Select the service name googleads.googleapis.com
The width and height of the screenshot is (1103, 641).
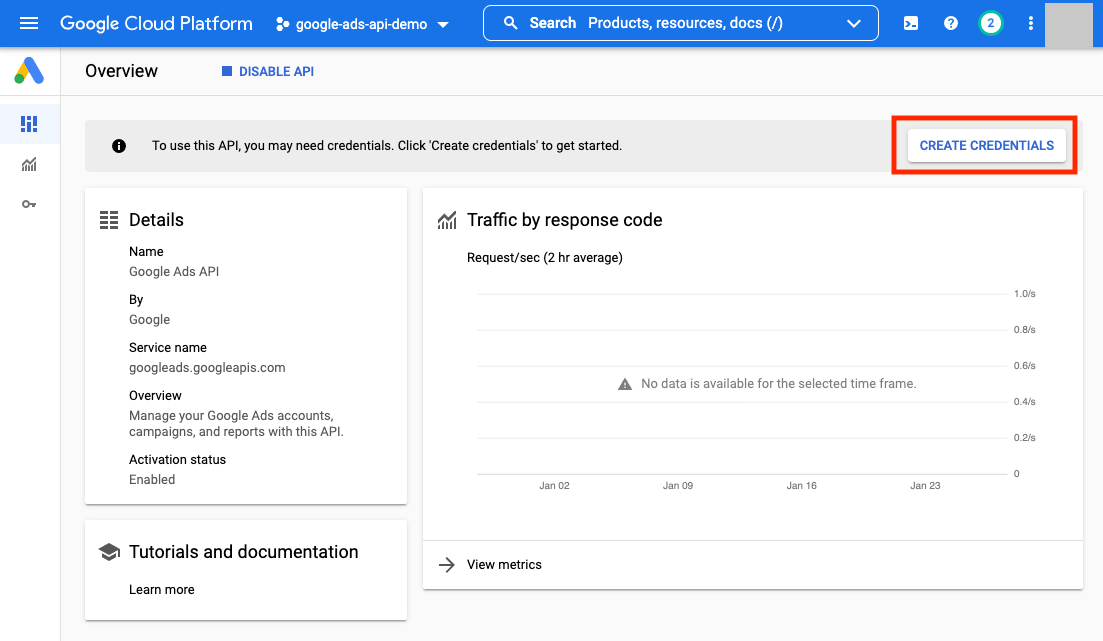[207, 367]
